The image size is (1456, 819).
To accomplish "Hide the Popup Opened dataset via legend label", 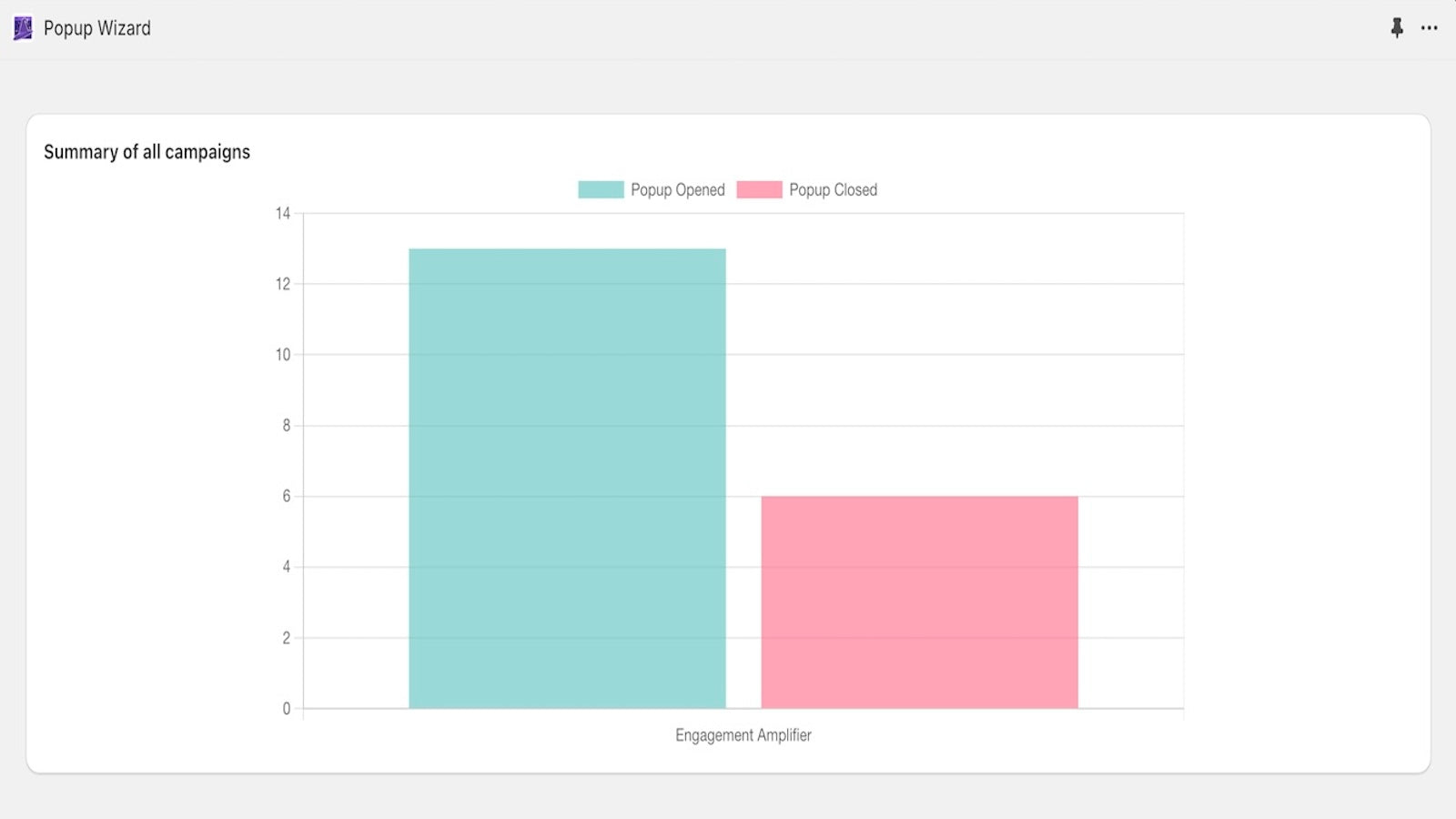I will tap(678, 190).
